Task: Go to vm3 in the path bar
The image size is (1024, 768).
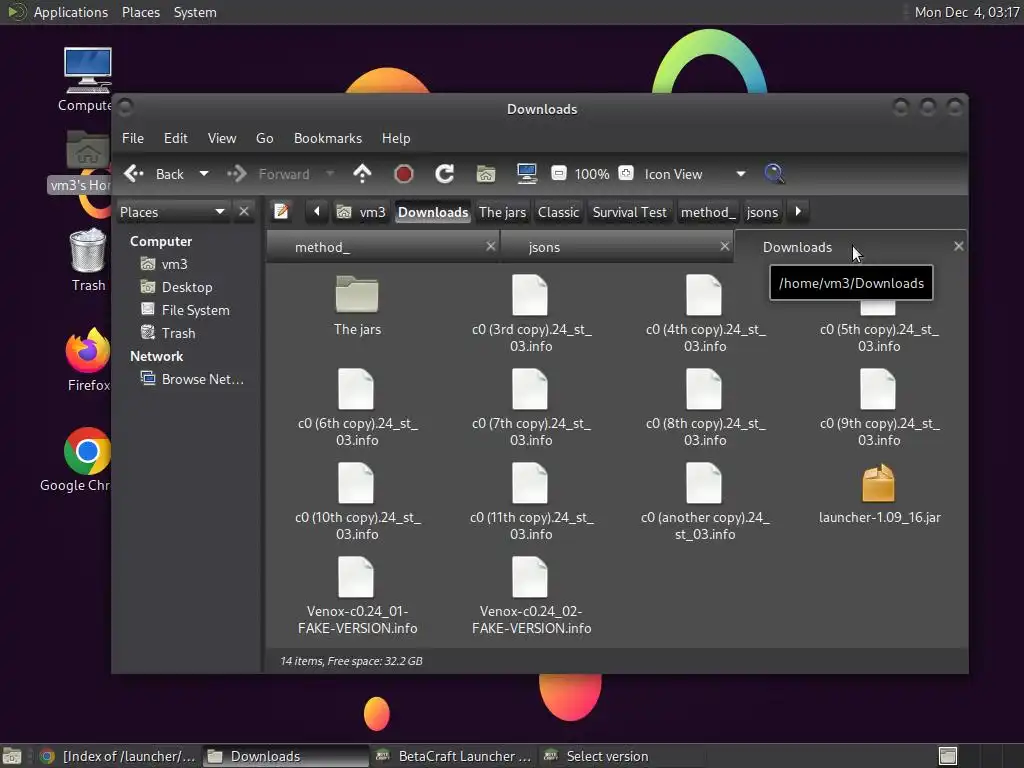Action: tap(361, 212)
